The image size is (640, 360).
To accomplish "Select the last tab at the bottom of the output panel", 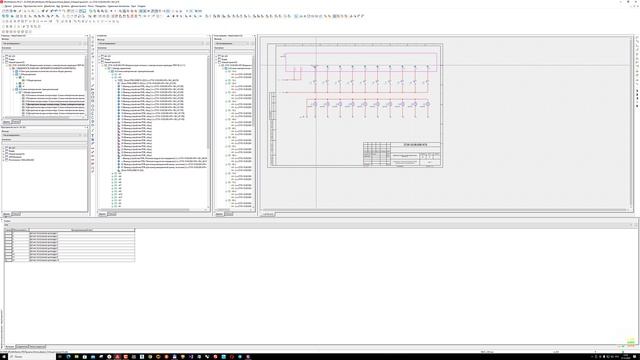I will (38, 347).
